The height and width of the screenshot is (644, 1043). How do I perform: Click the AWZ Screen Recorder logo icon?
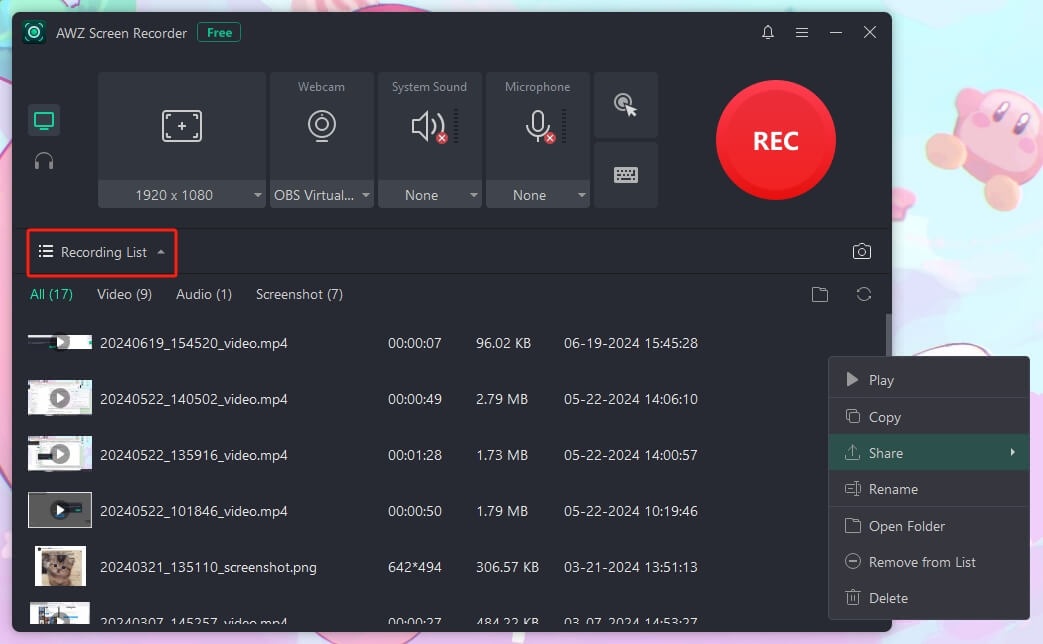point(34,32)
